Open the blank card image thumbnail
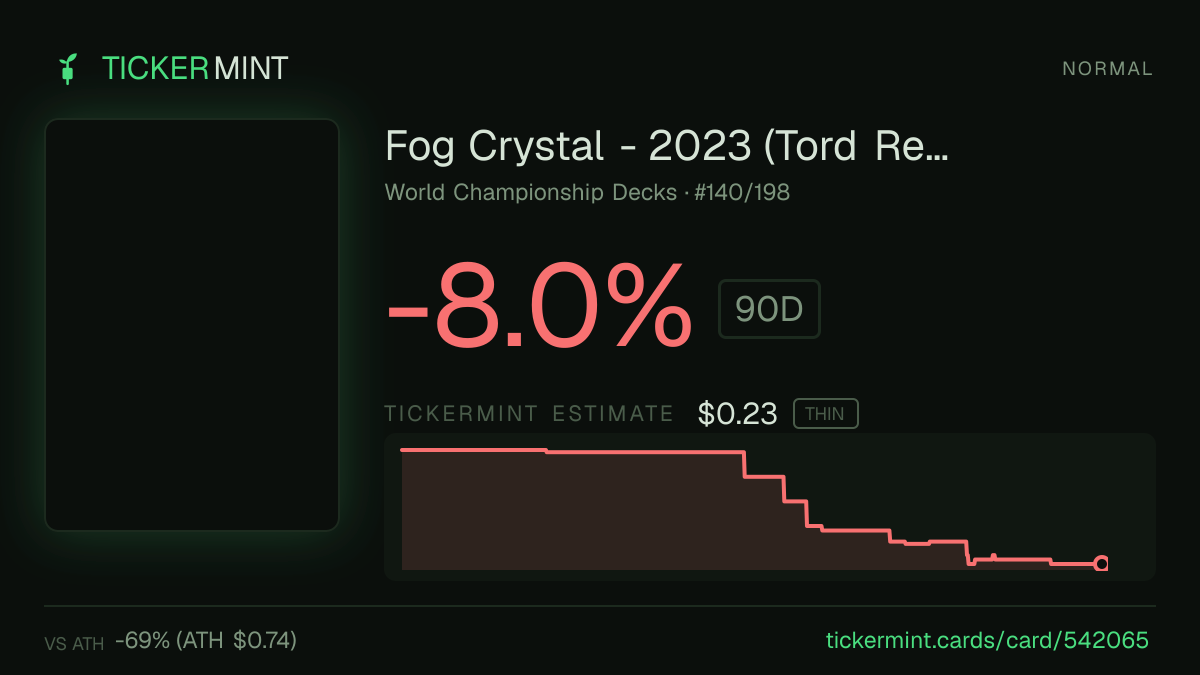 point(192,325)
